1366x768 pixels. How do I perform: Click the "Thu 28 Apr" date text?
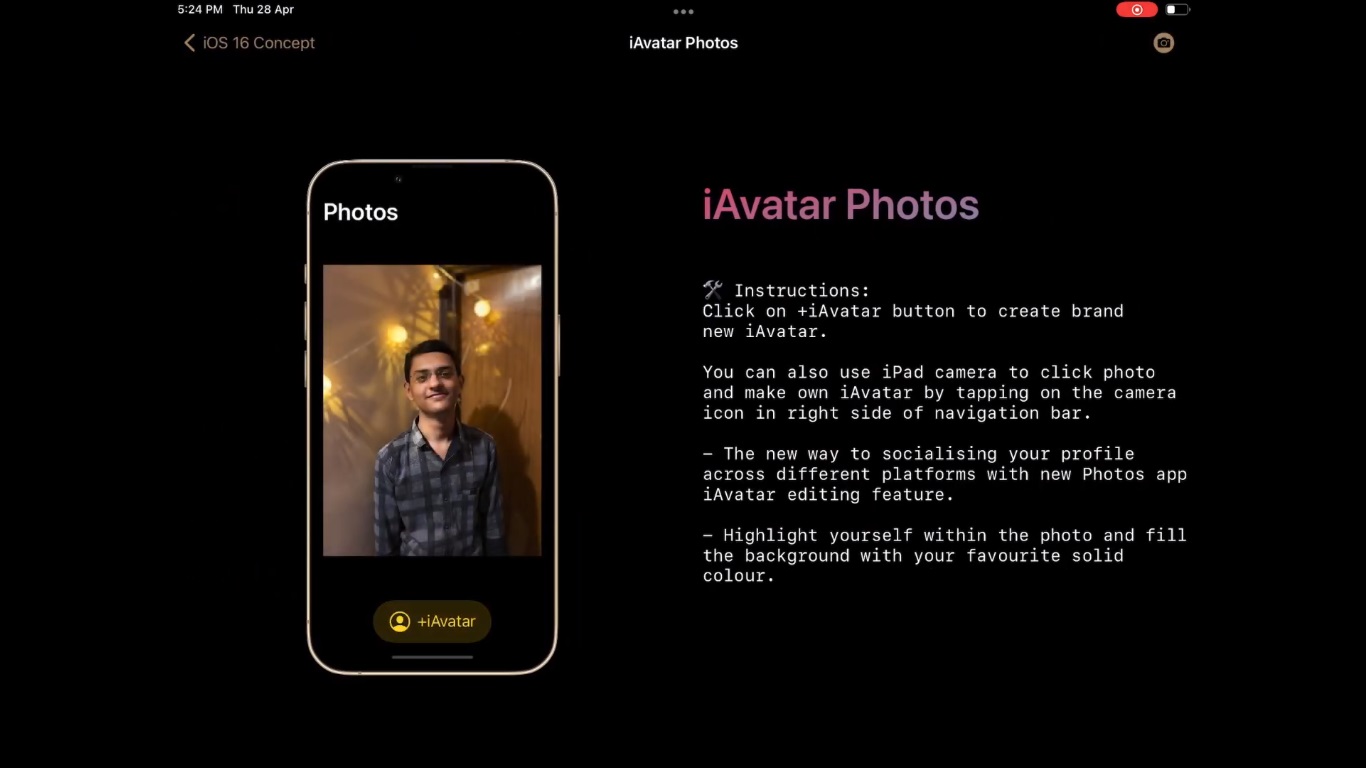point(263,10)
